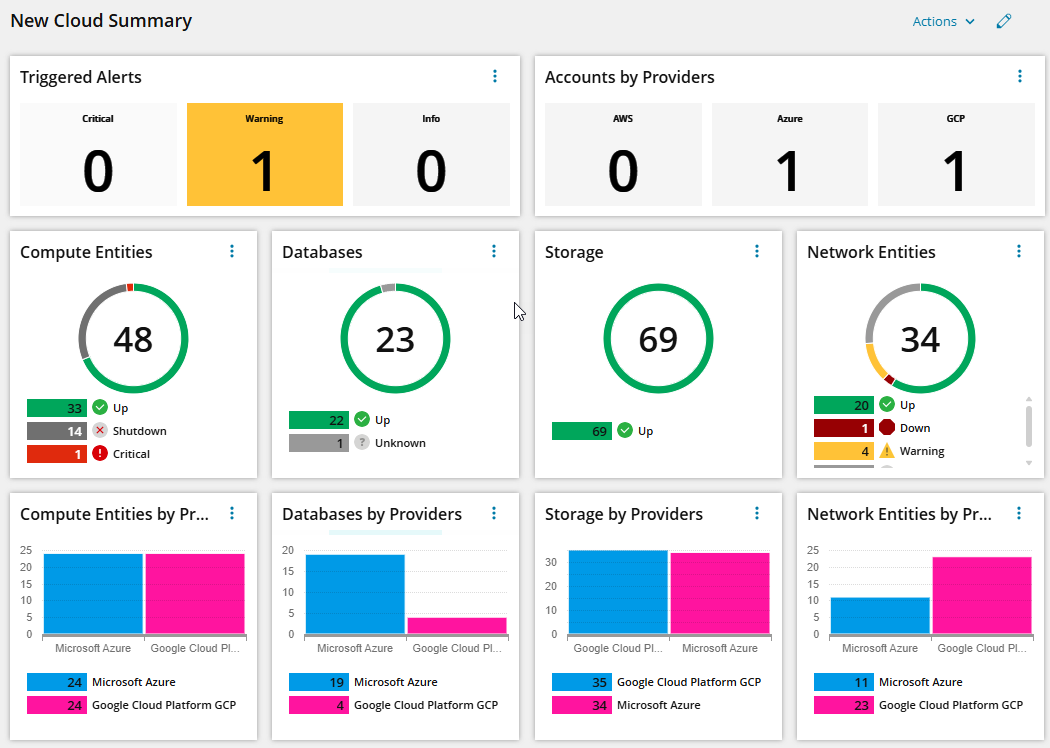Click the Azure accounts tile
Screen dimensions: 1050x748
[x=789, y=154]
